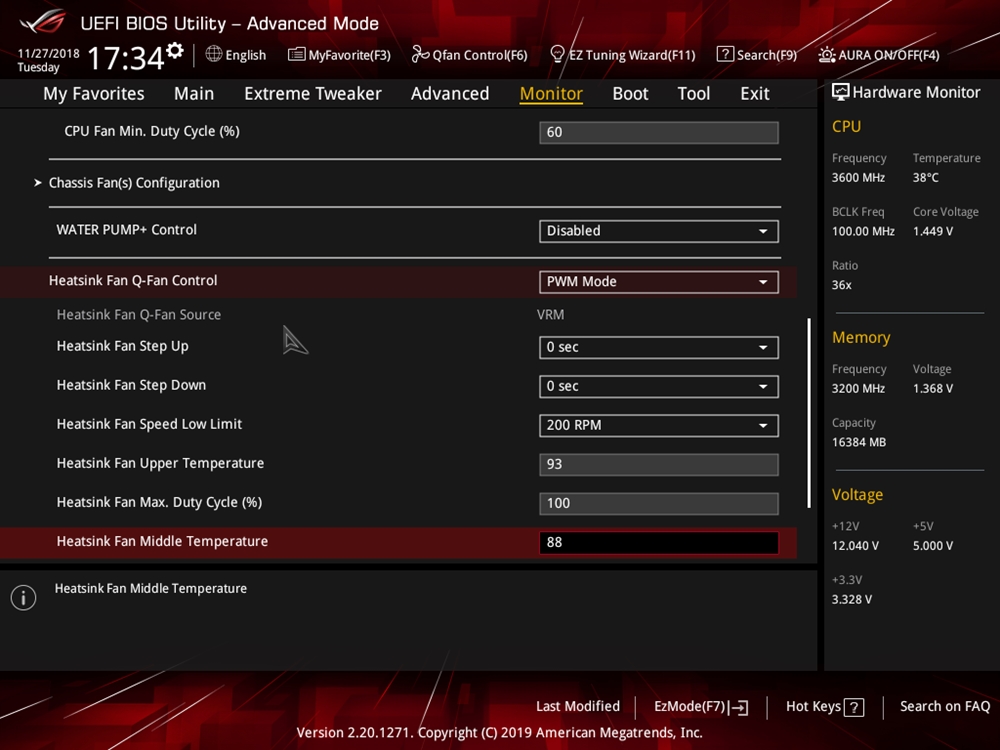Edit CPU Fan Min. Duty Cycle field
The height and width of the screenshot is (750, 1000).
pos(659,132)
